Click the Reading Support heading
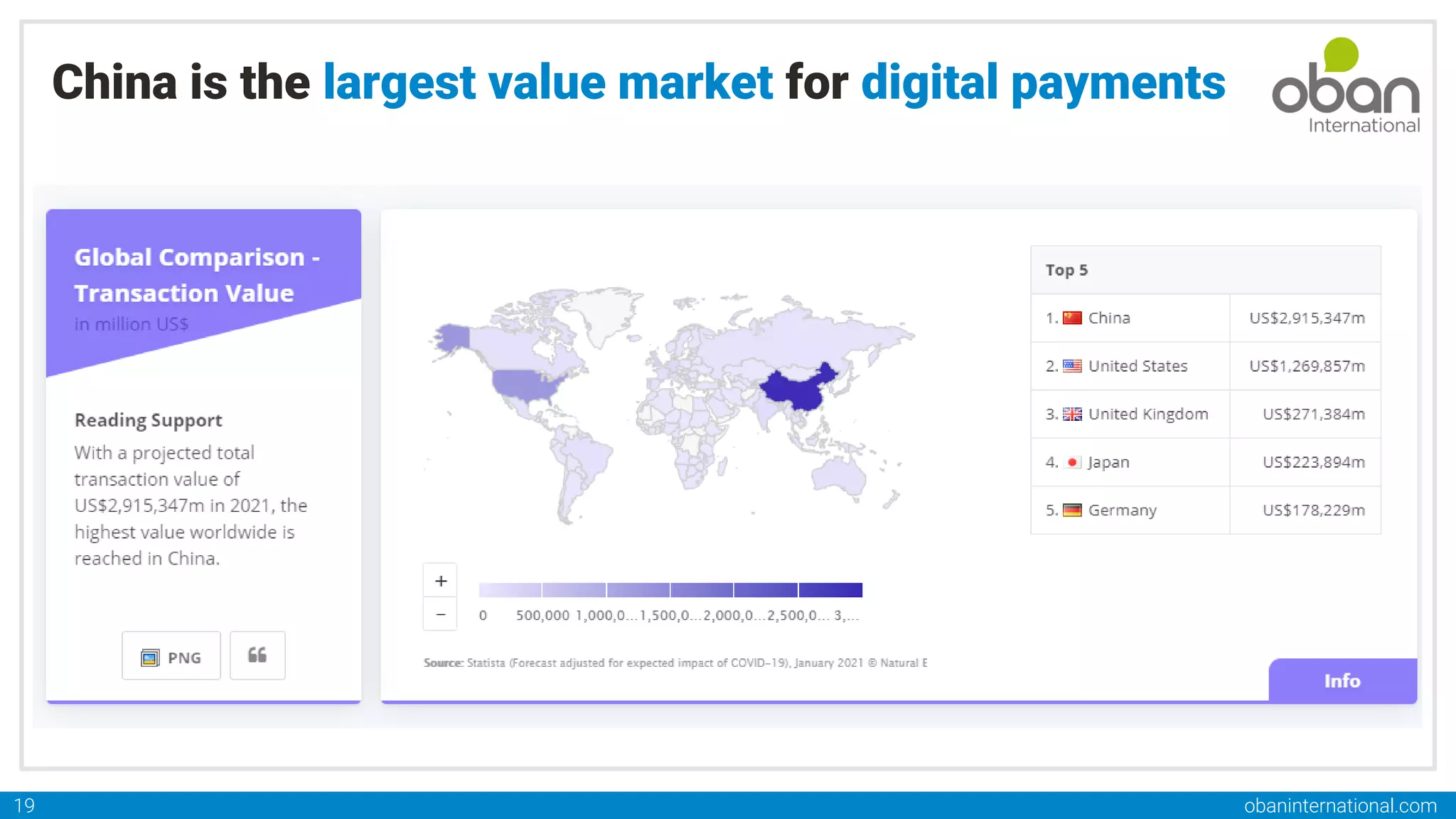The height and width of the screenshot is (819, 1456). pyautogui.click(x=149, y=420)
